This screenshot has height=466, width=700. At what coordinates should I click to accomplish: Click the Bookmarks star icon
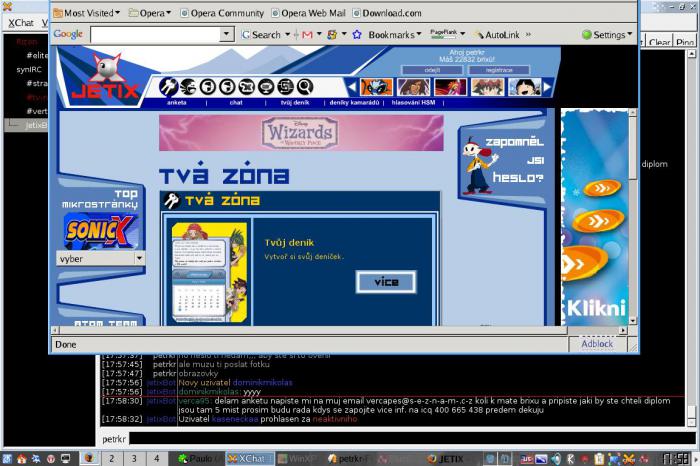357,34
